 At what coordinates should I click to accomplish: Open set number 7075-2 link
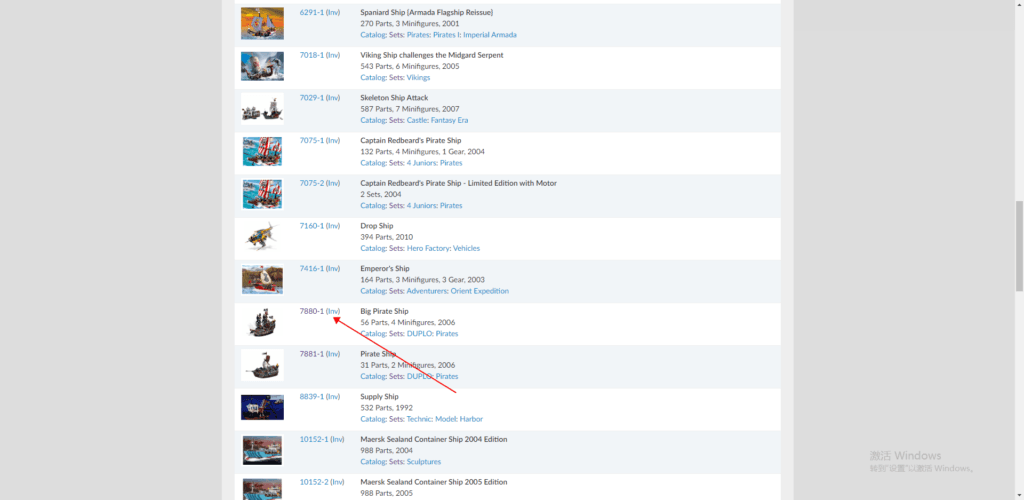pyautogui.click(x=312, y=183)
